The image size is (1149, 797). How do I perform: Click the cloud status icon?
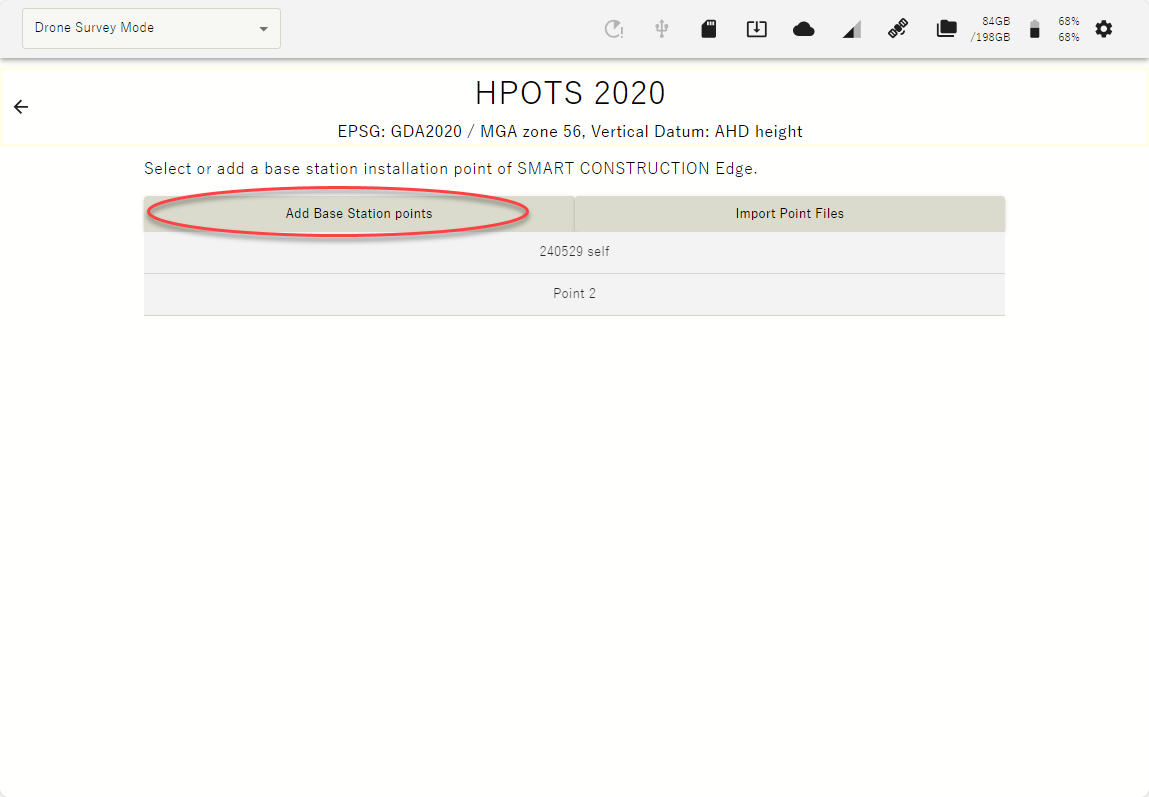click(x=804, y=29)
